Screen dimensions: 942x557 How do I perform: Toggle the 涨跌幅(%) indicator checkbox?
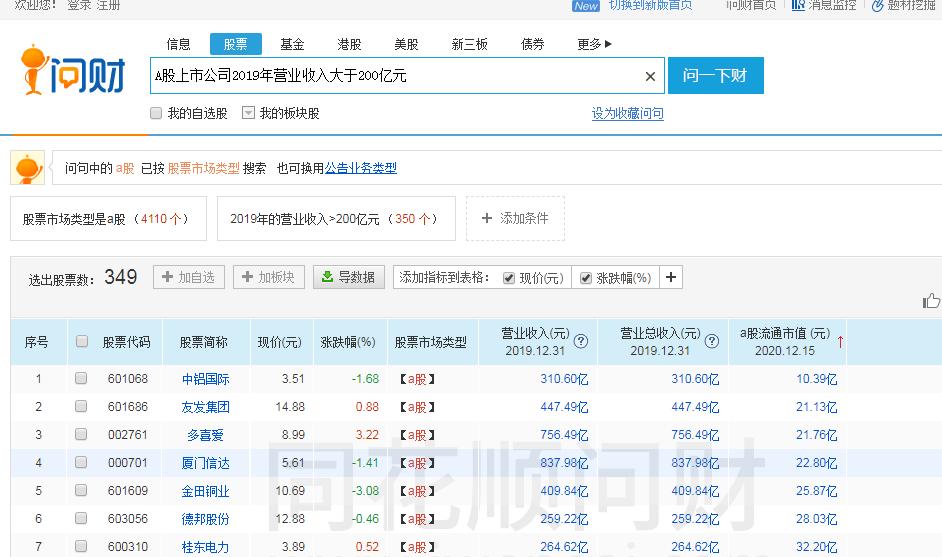click(x=586, y=278)
